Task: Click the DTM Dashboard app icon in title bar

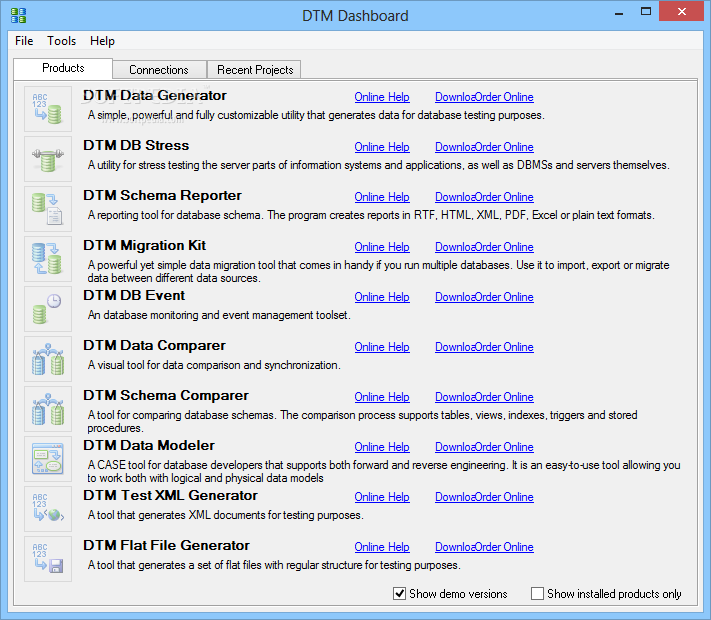Action: pyautogui.click(x=19, y=15)
